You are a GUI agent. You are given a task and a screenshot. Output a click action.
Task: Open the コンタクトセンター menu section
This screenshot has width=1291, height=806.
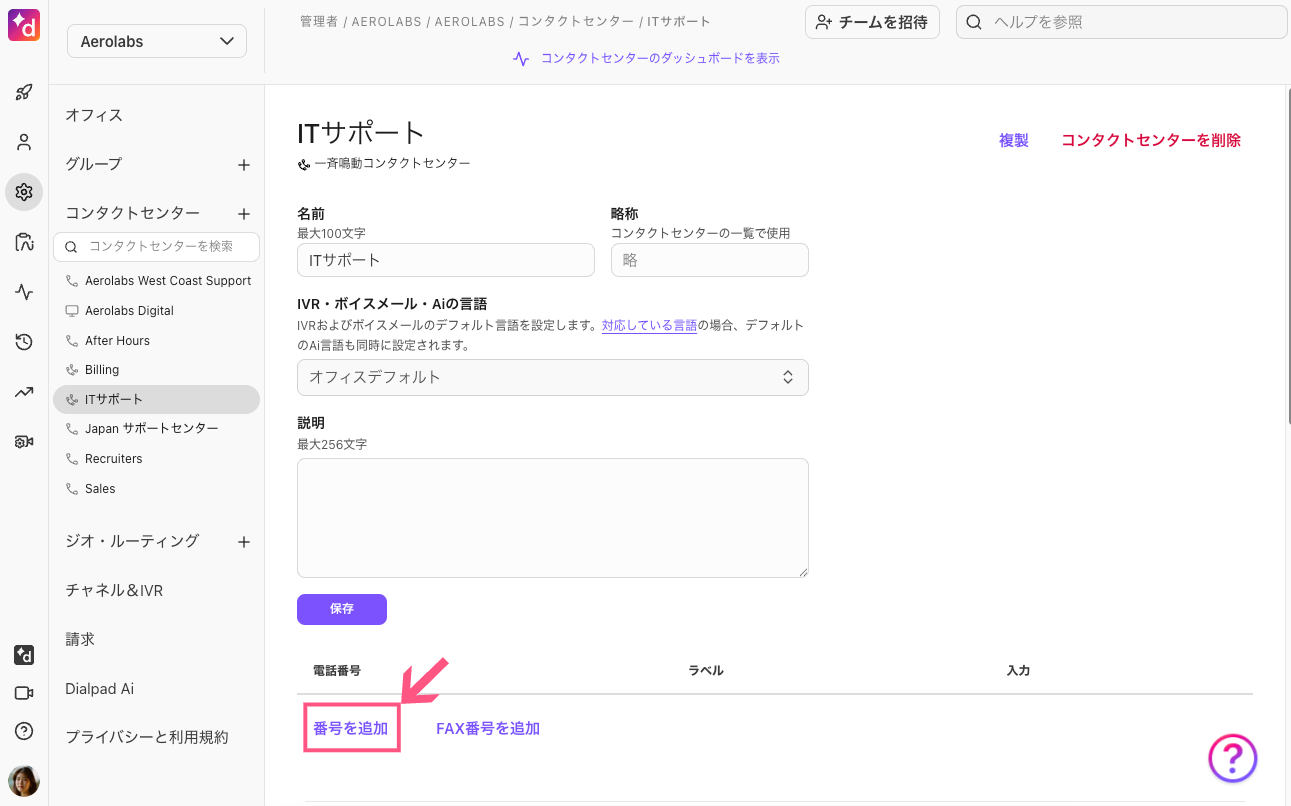tap(132, 213)
